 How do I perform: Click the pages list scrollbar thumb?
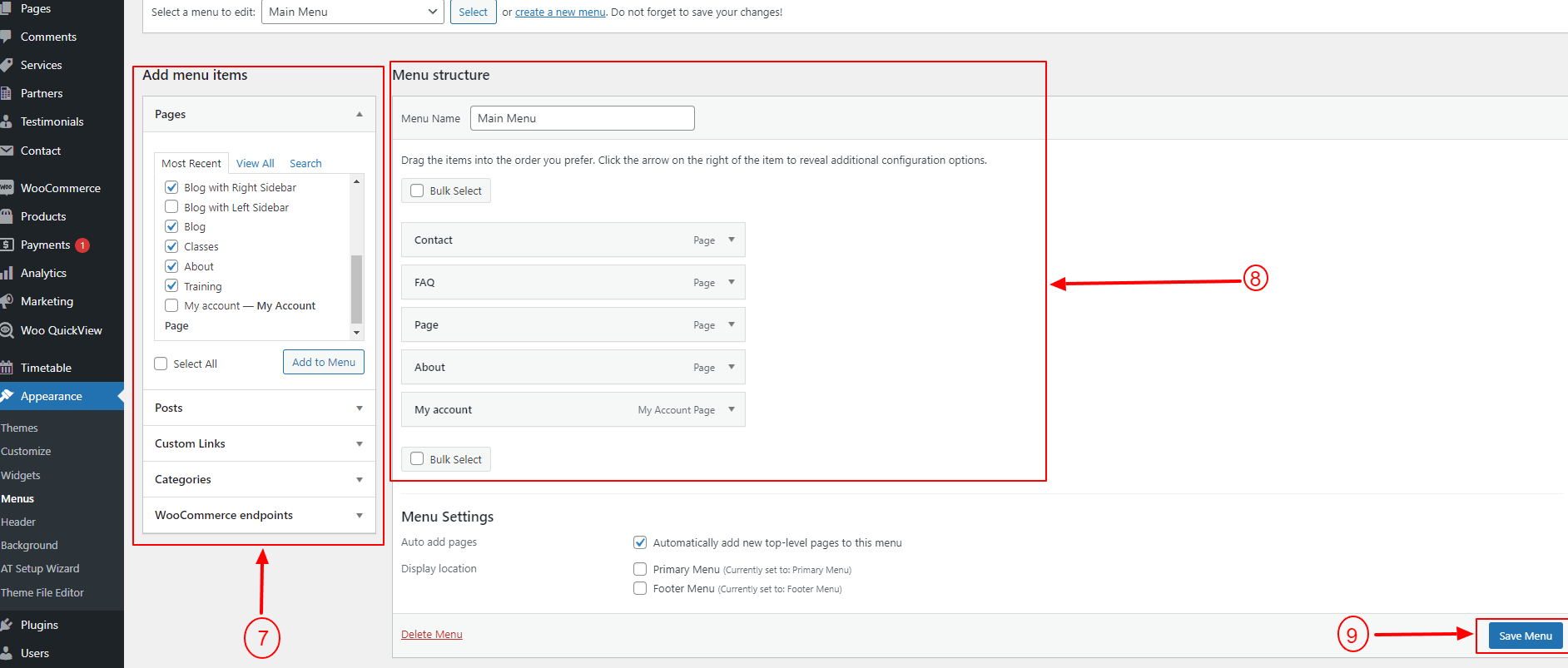coord(357,288)
